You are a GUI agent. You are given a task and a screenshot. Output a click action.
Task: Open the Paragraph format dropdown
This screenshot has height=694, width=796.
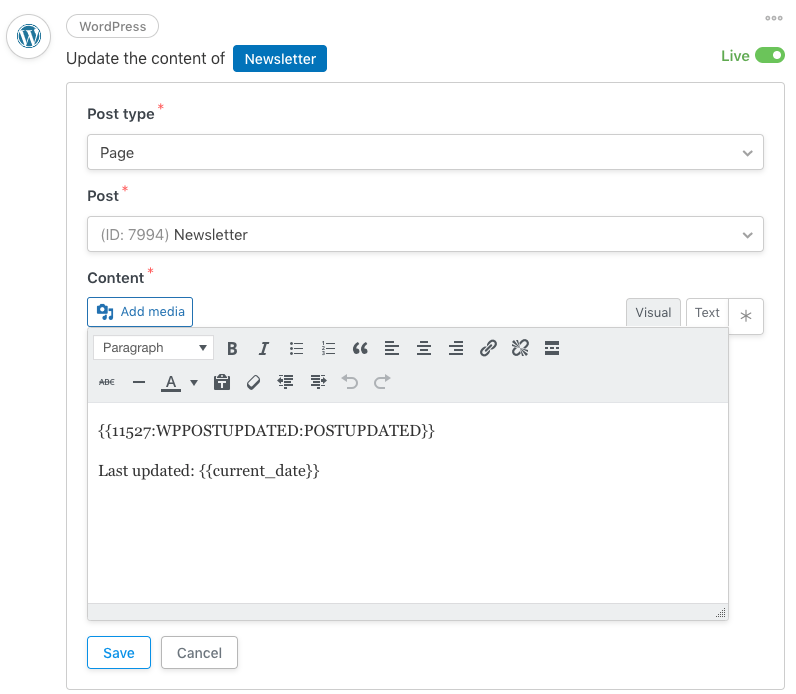[x=153, y=348]
